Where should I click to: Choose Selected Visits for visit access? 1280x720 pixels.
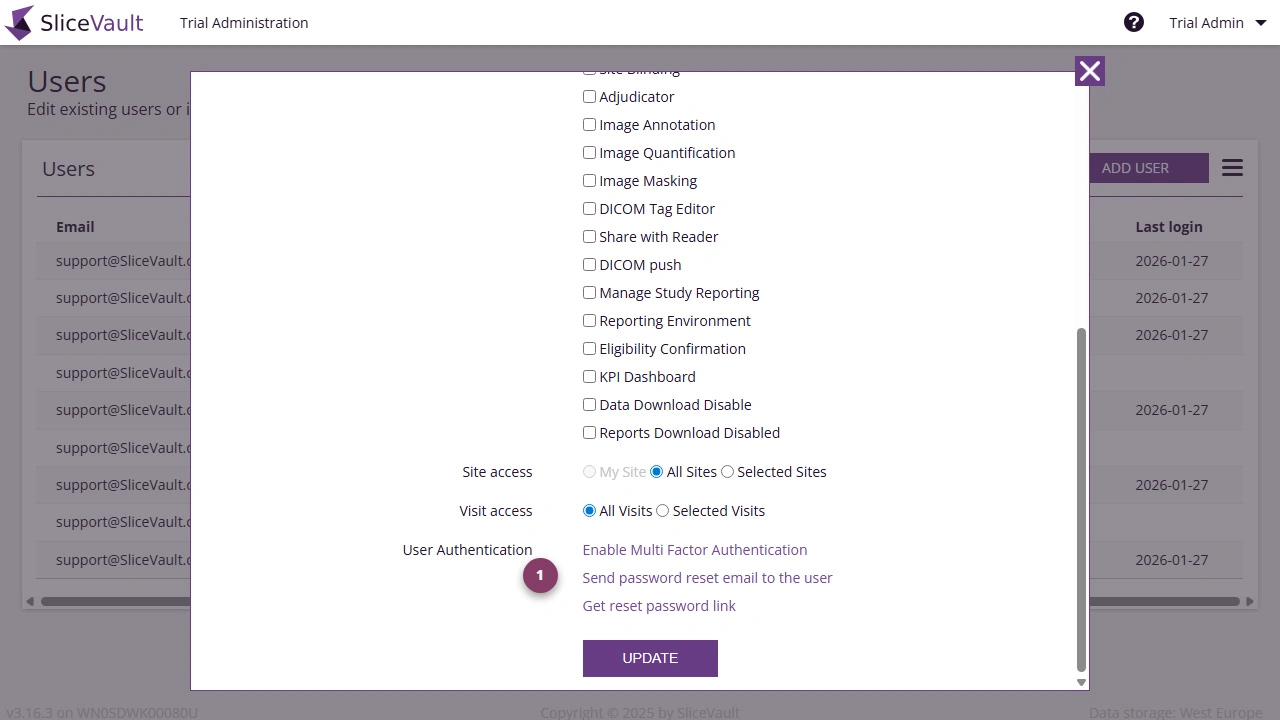[x=662, y=510]
